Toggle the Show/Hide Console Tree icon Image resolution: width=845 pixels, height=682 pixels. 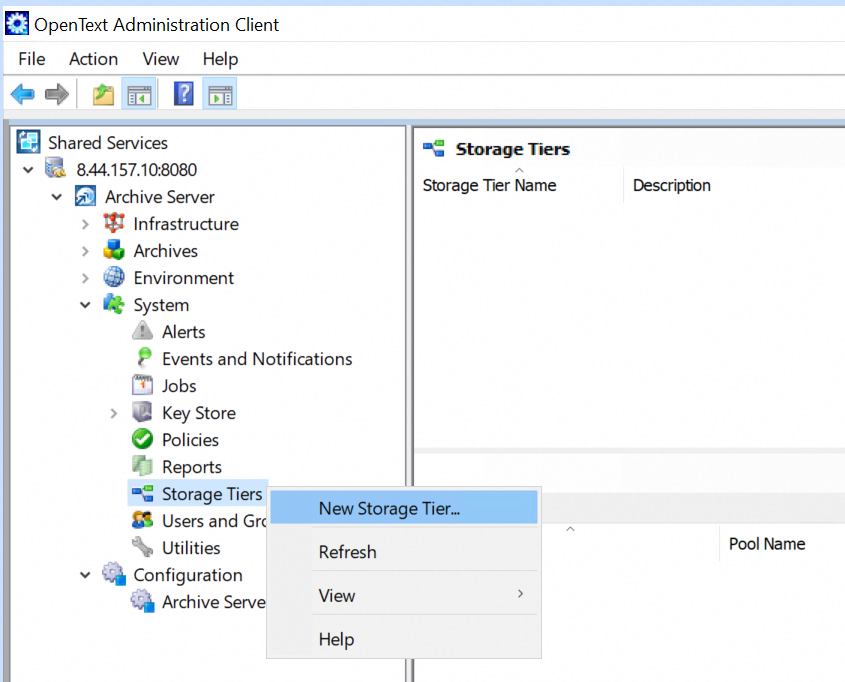139,95
